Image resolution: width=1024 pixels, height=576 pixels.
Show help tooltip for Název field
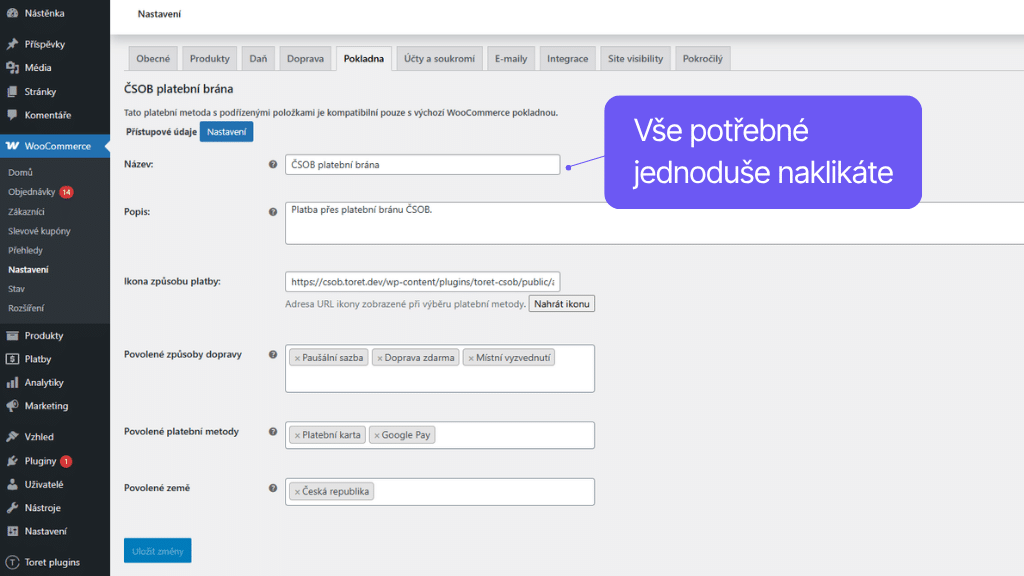pos(273,165)
